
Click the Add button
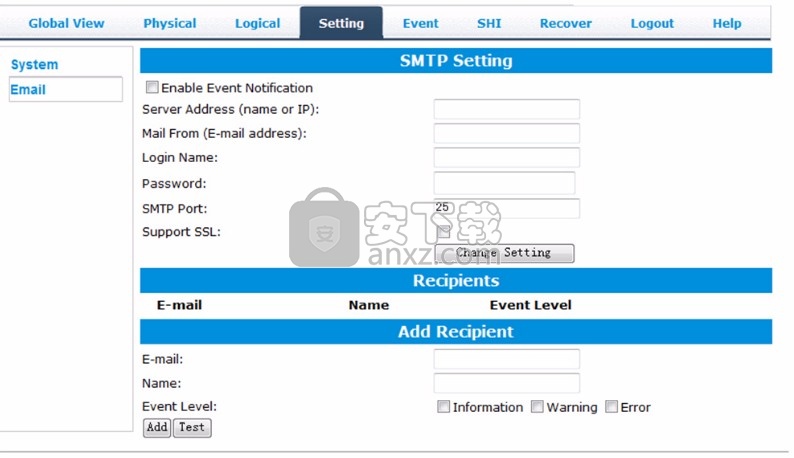(x=157, y=428)
